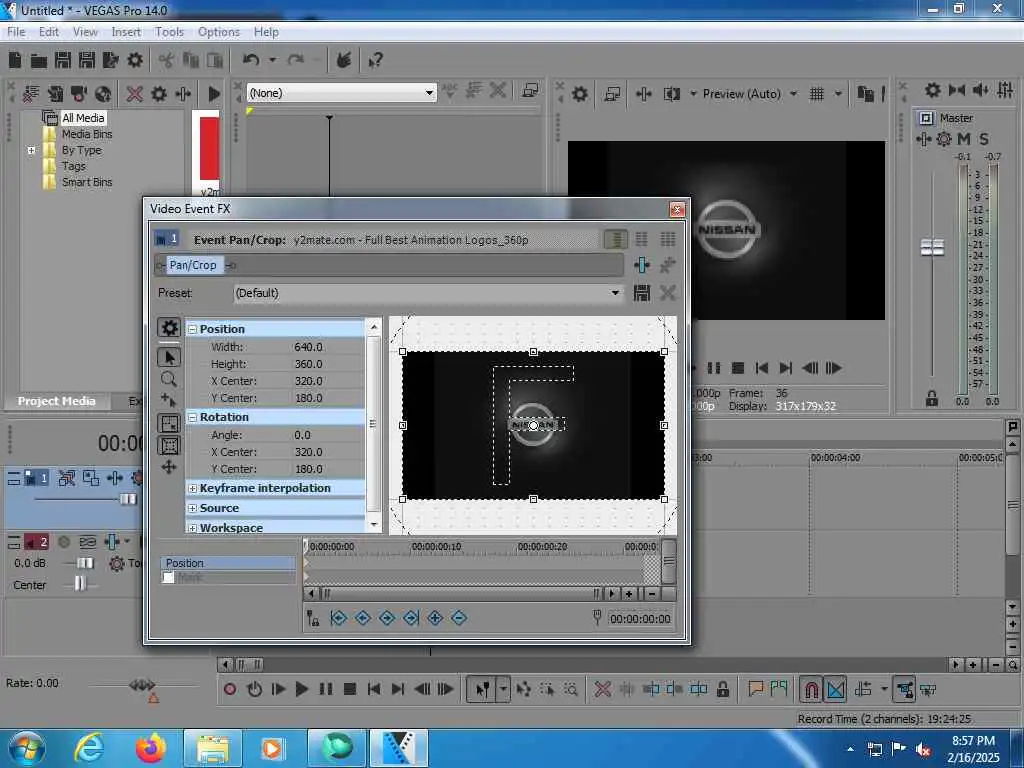Click the Pan/Crop plug-in chain button
The width and height of the screenshot is (1024, 768).
point(193,264)
